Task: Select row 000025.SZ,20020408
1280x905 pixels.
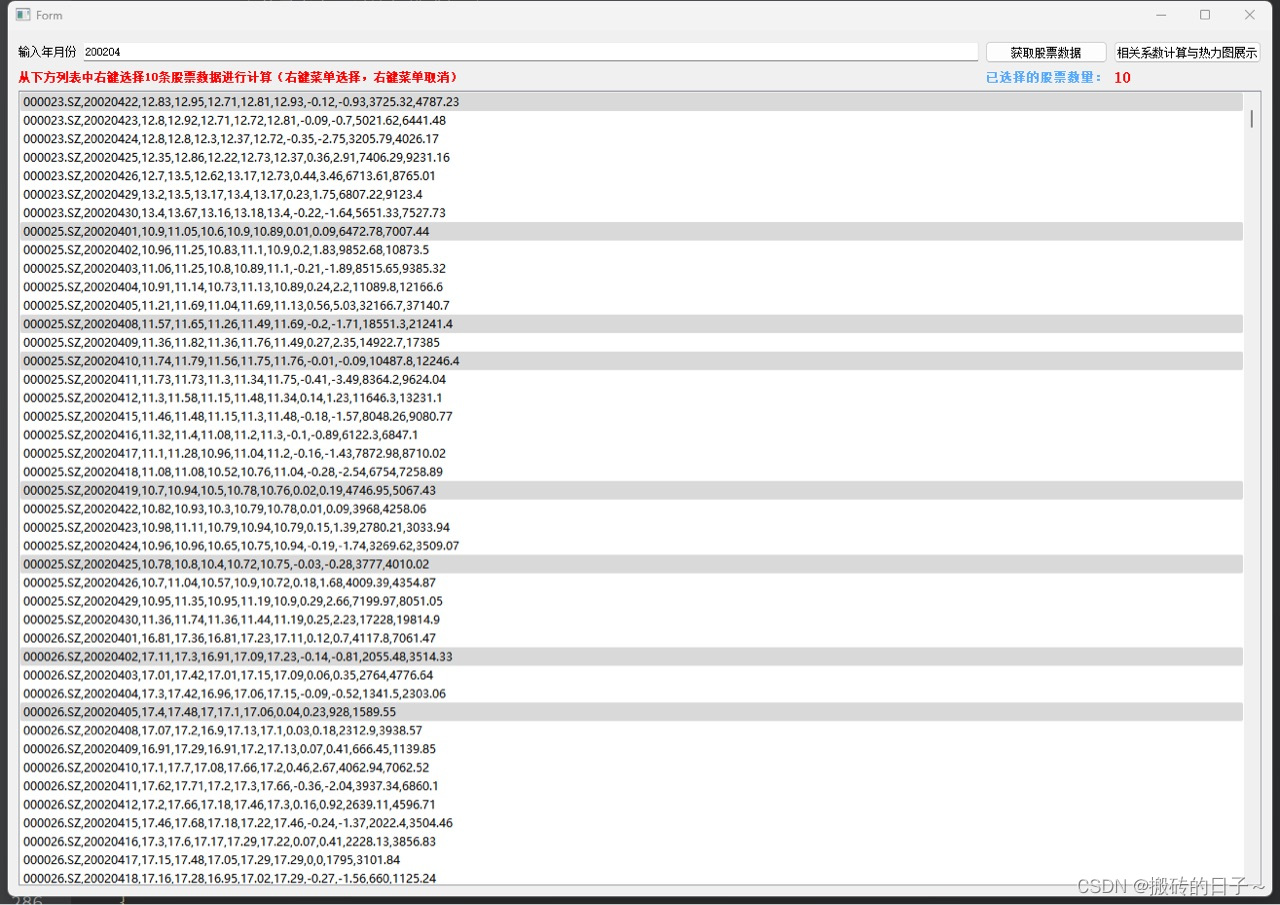Action: click(631, 324)
